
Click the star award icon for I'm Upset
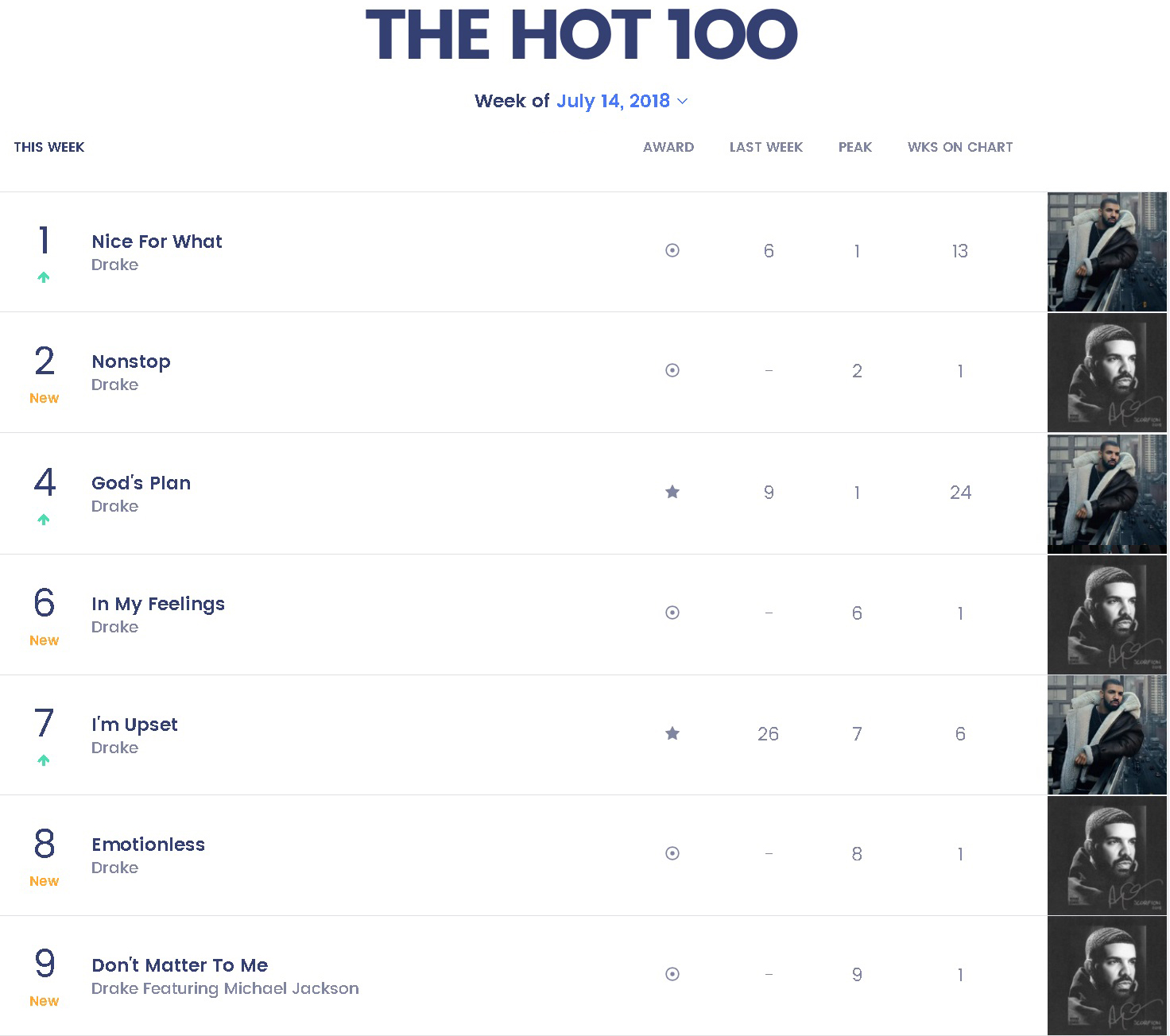pyautogui.click(x=672, y=733)
